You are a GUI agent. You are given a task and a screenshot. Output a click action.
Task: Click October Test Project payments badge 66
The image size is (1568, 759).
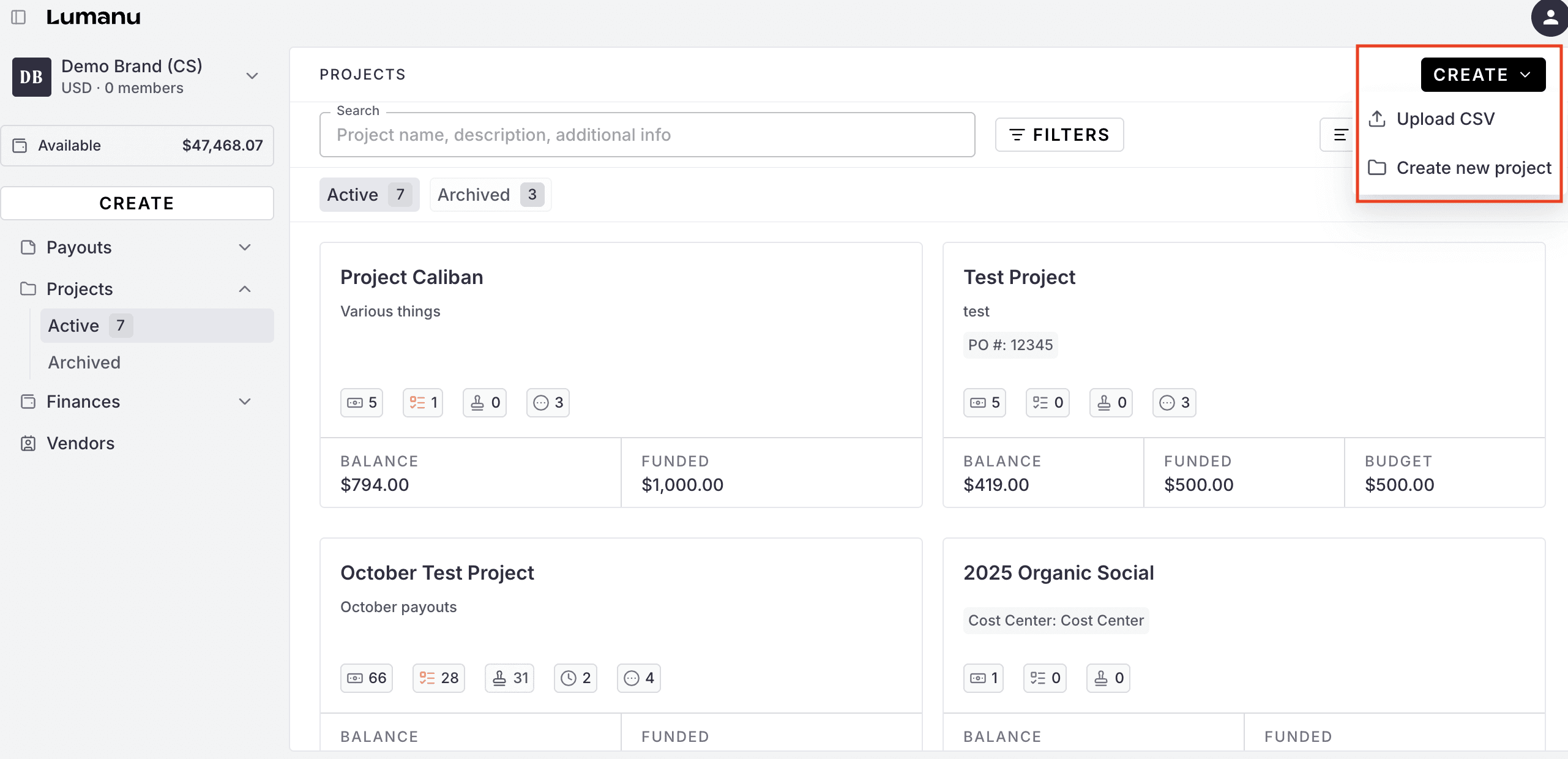pos(367,678)
